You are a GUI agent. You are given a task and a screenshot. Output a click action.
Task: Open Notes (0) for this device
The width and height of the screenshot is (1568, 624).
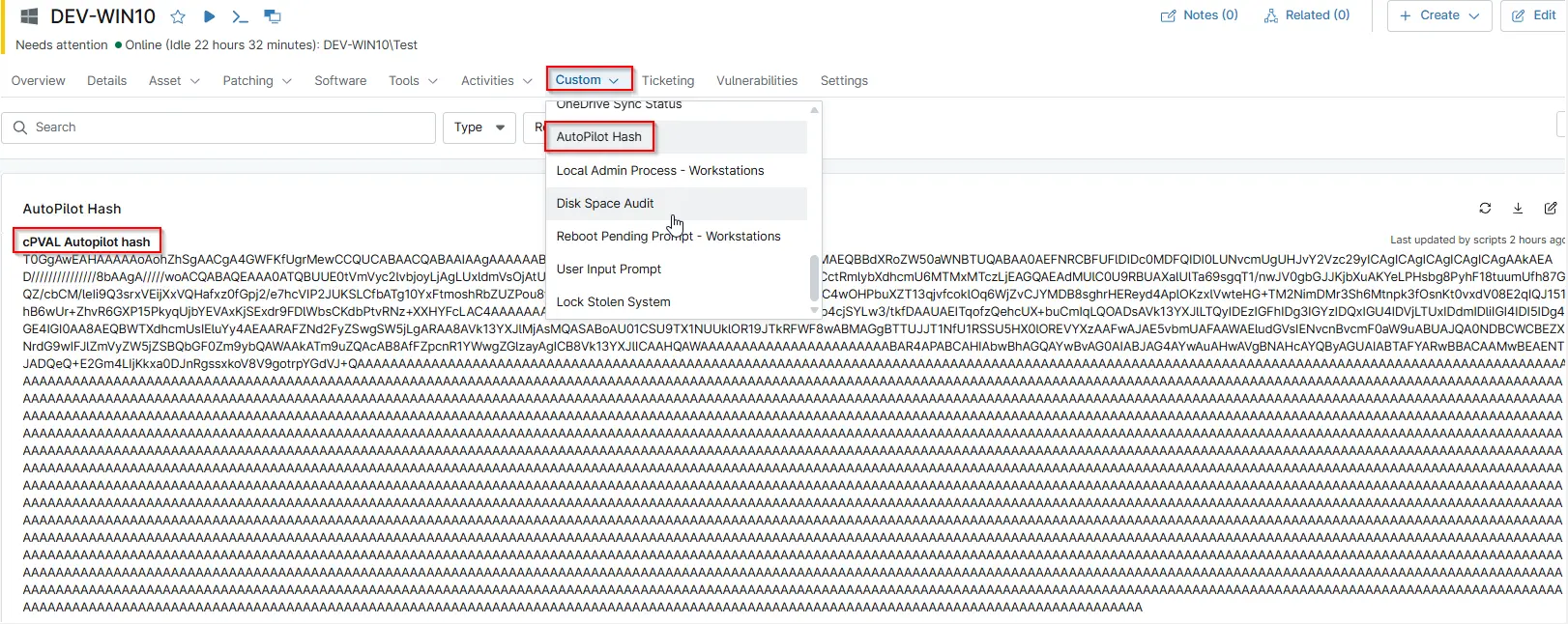1199,15
